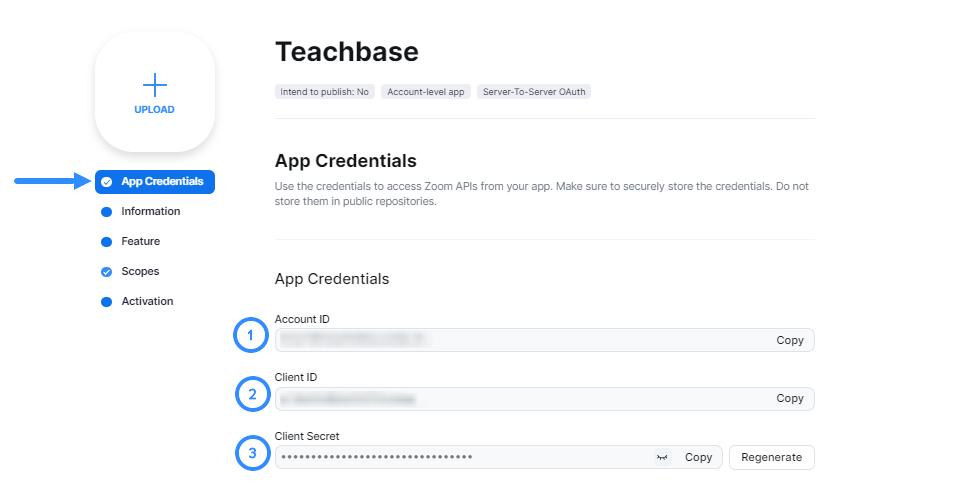Screen dimensions: 954x497
Task: Click the Client ID label
Action: pos(296,377)
